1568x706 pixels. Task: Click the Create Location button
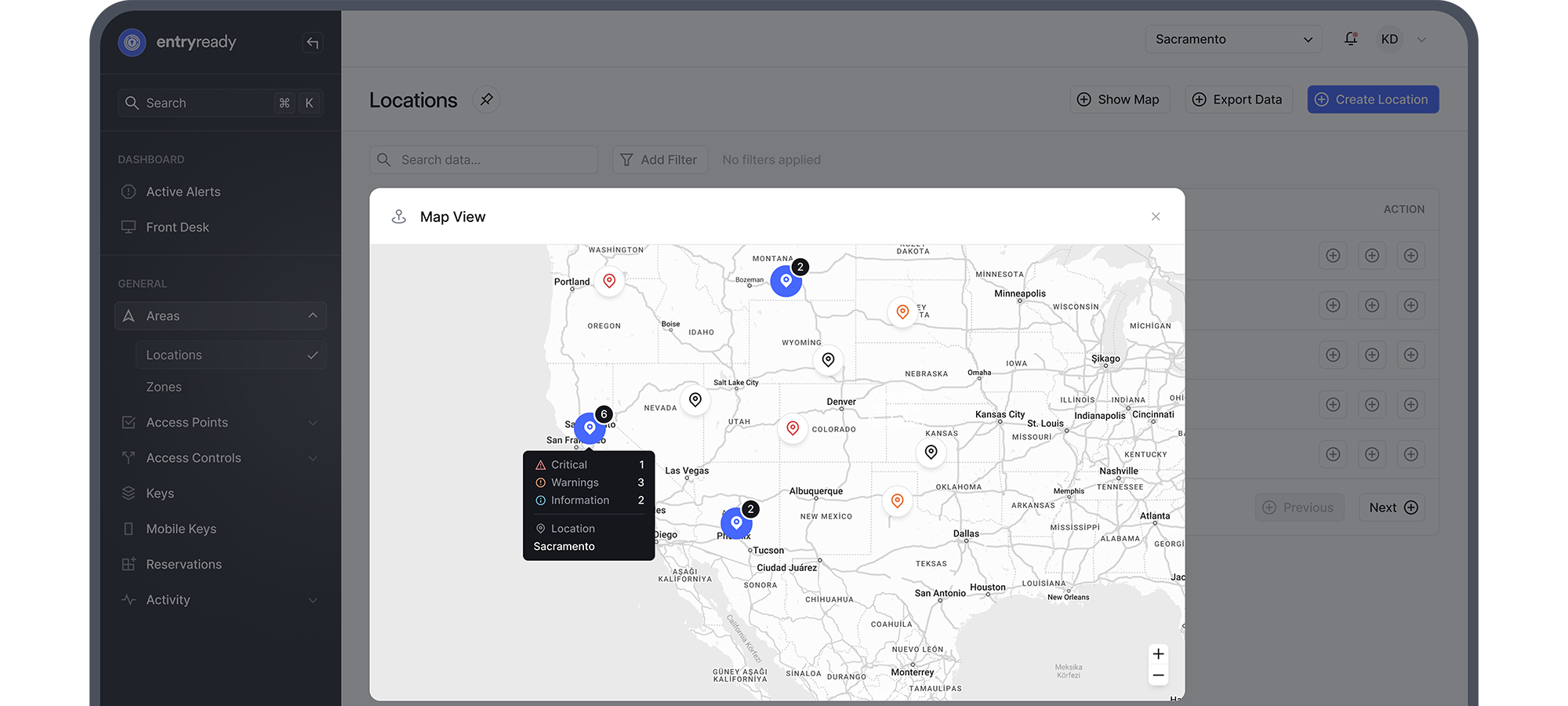[1372, 99]
